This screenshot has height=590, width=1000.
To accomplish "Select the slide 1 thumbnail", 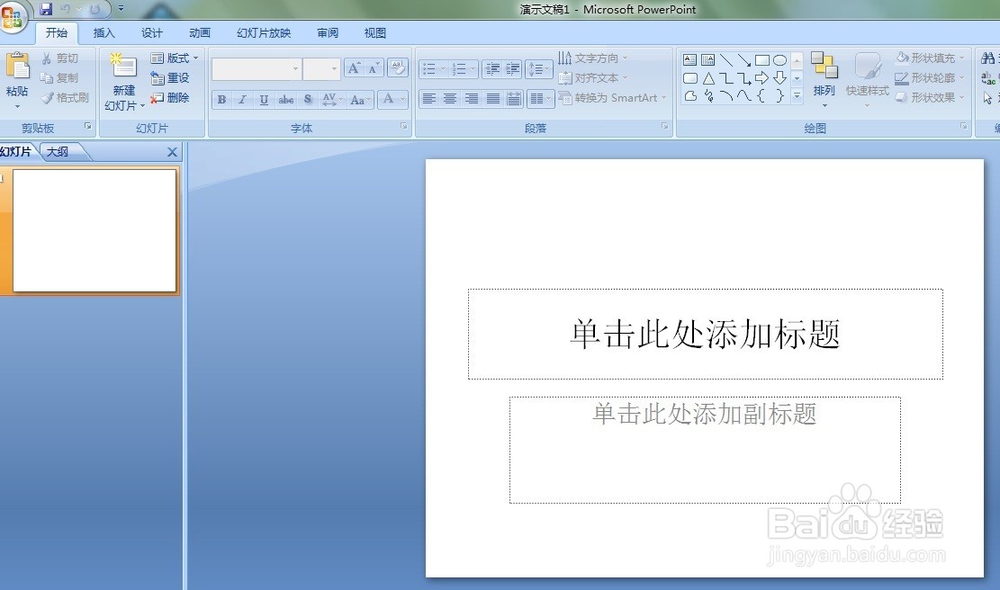I will (95, 230).
